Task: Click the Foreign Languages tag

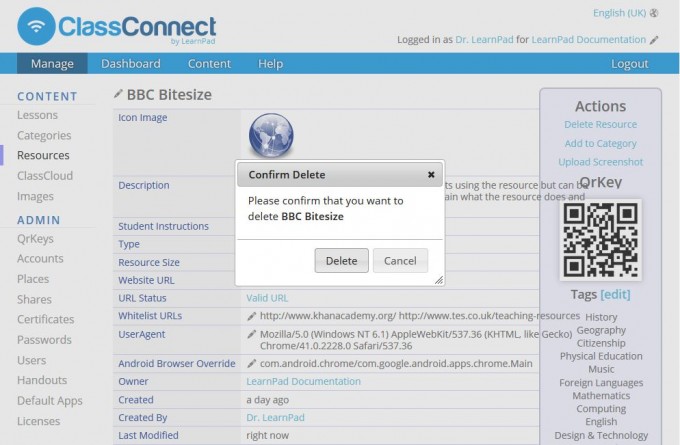Action: tap(601, 383)
